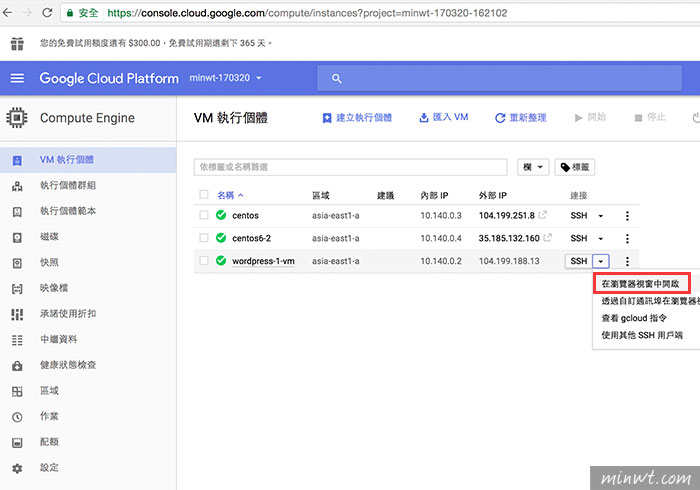This screenshot has height=490, width=700.
Task: Click the 標籤 labels button
Action: 575,167
